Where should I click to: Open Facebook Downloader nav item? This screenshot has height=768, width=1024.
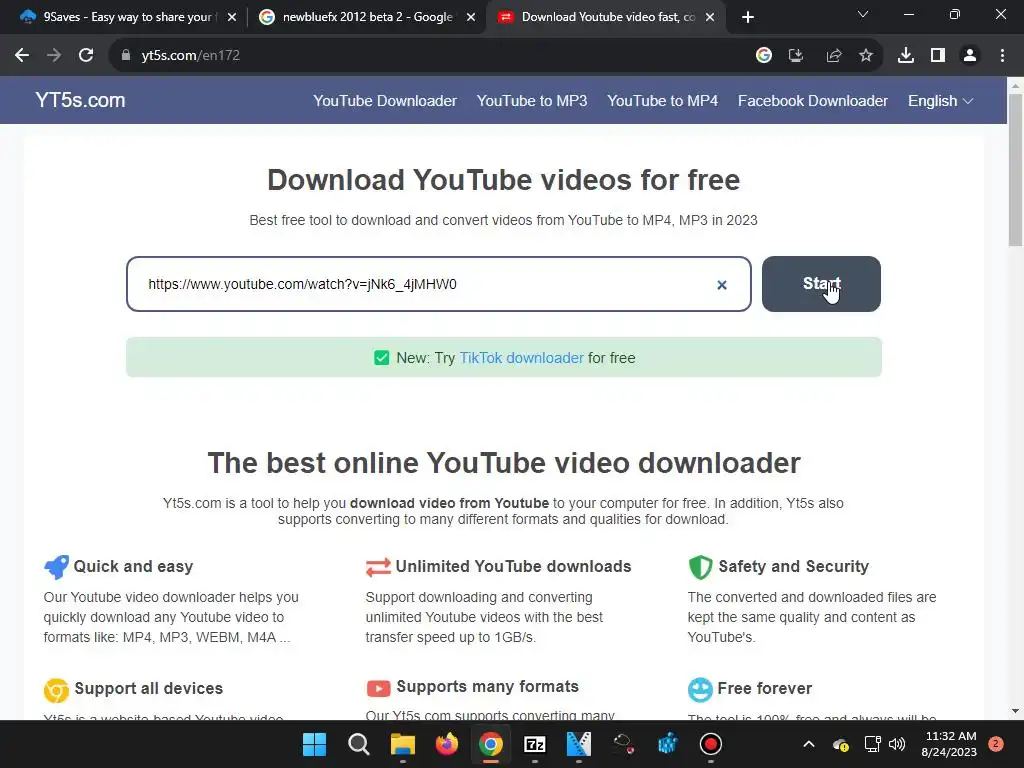pyautogui.click(x=812, y=101)
